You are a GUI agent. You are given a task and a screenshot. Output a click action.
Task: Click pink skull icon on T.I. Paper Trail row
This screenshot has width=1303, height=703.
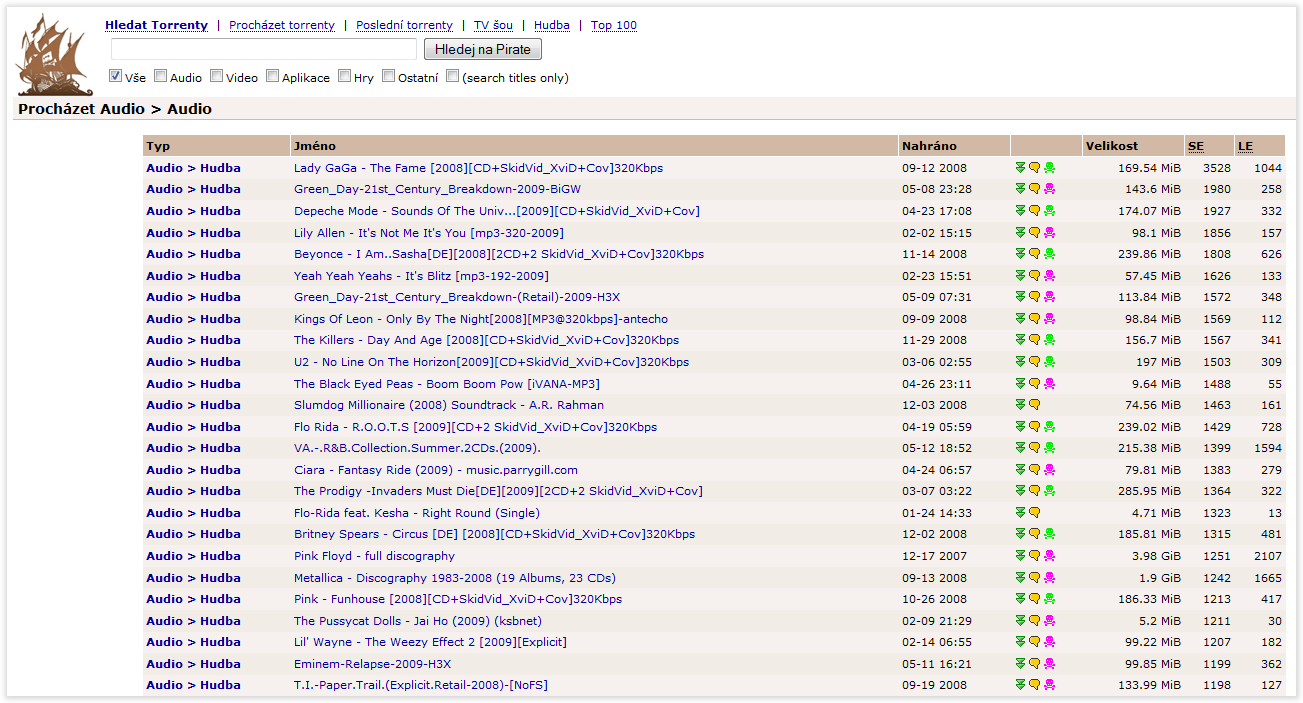tap(1050, 685)
